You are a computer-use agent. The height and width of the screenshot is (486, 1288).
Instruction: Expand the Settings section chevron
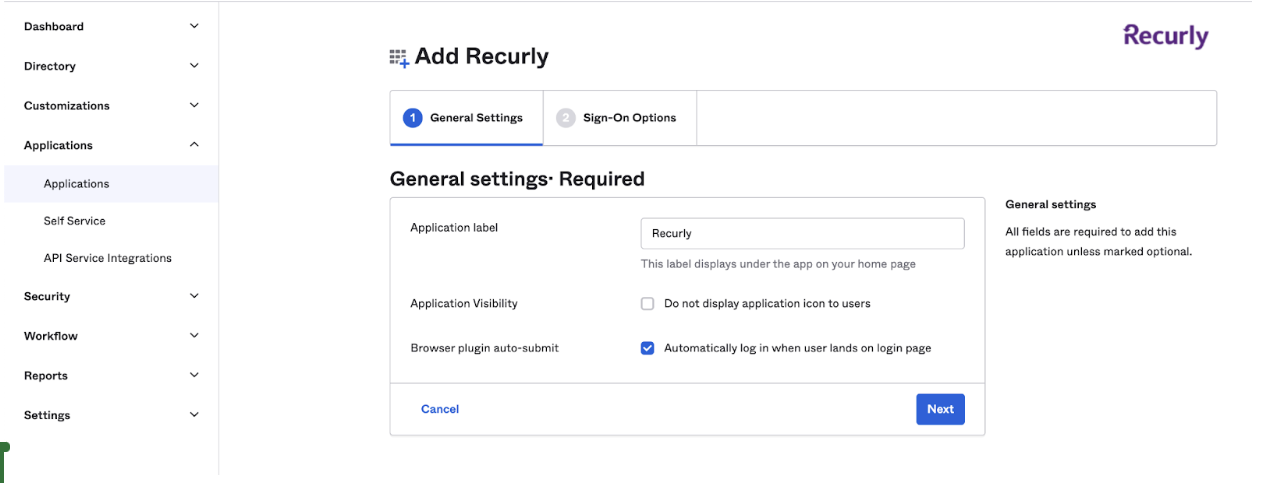coord(194,415)
